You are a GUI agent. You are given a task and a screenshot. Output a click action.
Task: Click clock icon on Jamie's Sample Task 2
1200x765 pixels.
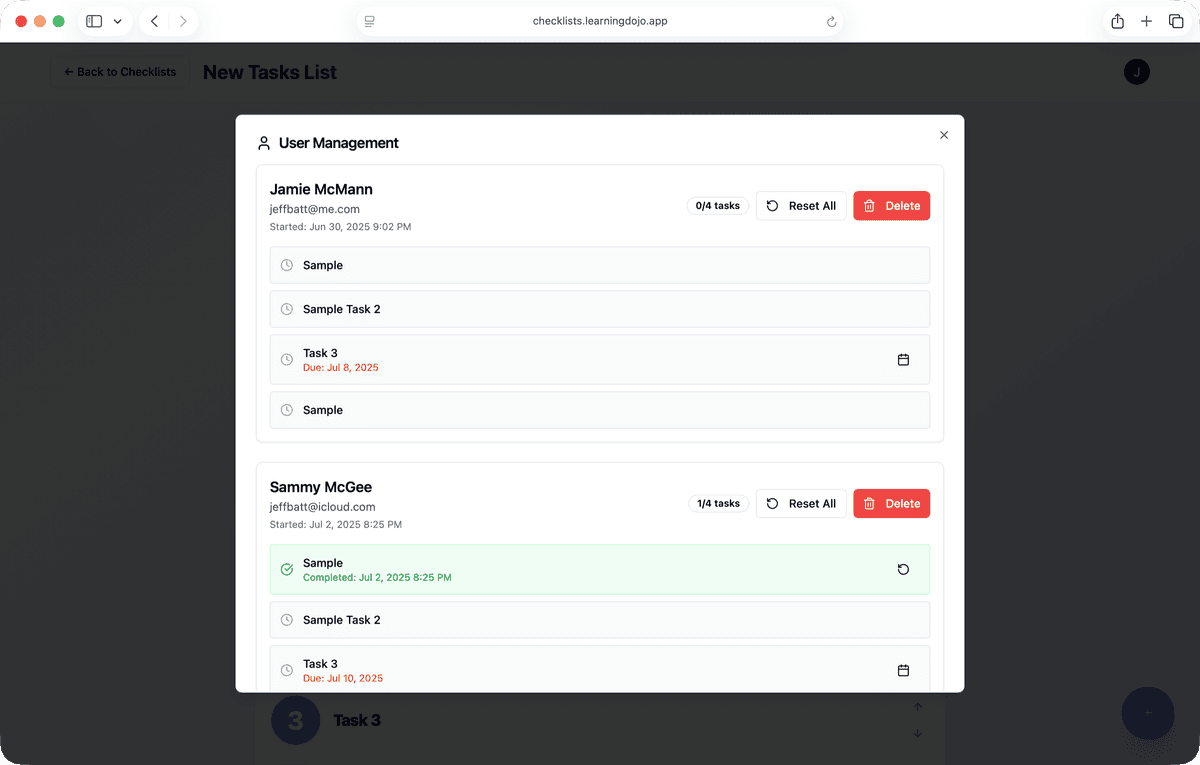(287, 309)
